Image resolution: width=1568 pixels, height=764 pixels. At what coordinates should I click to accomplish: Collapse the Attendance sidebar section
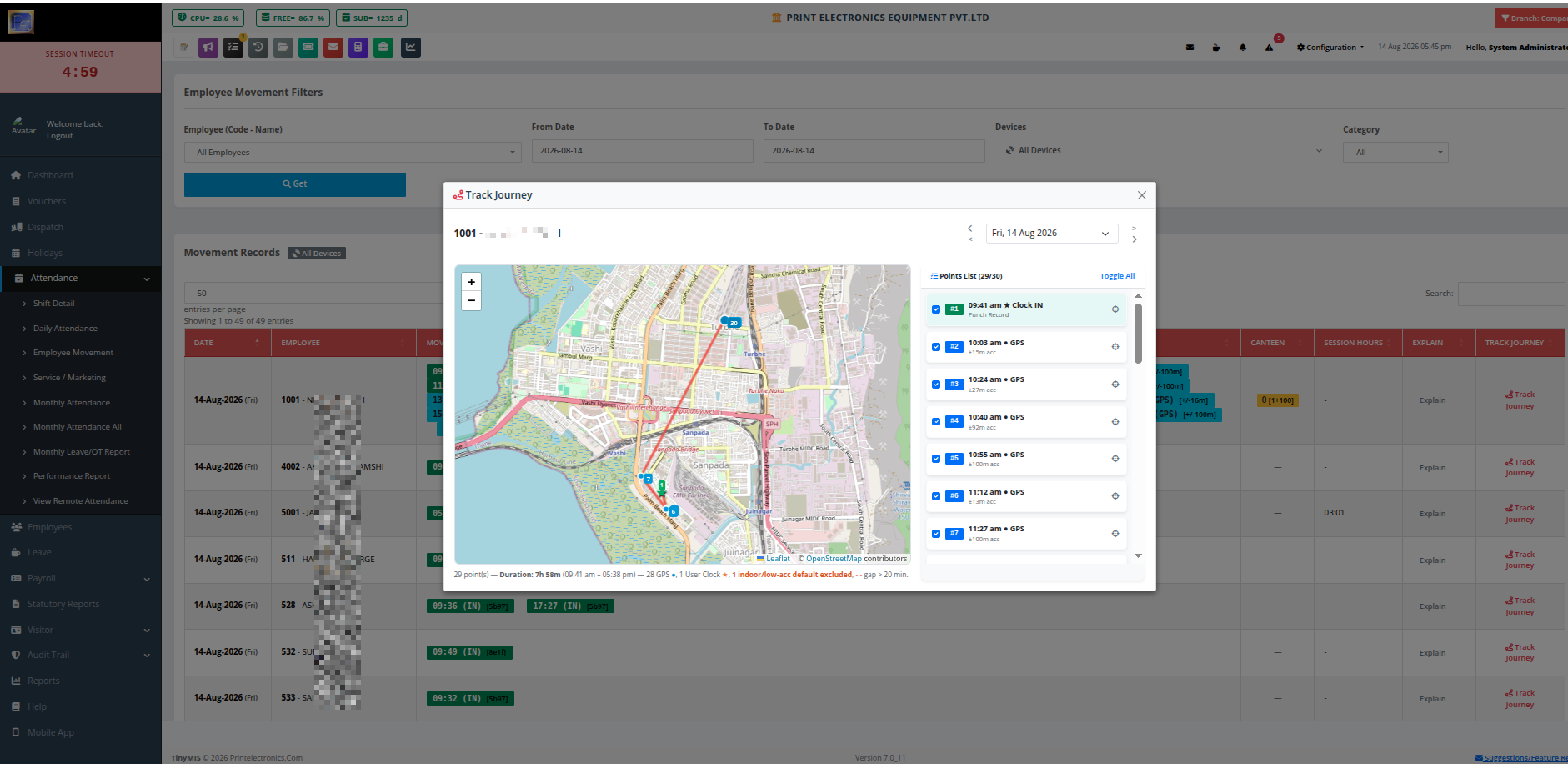coord(81,279)
